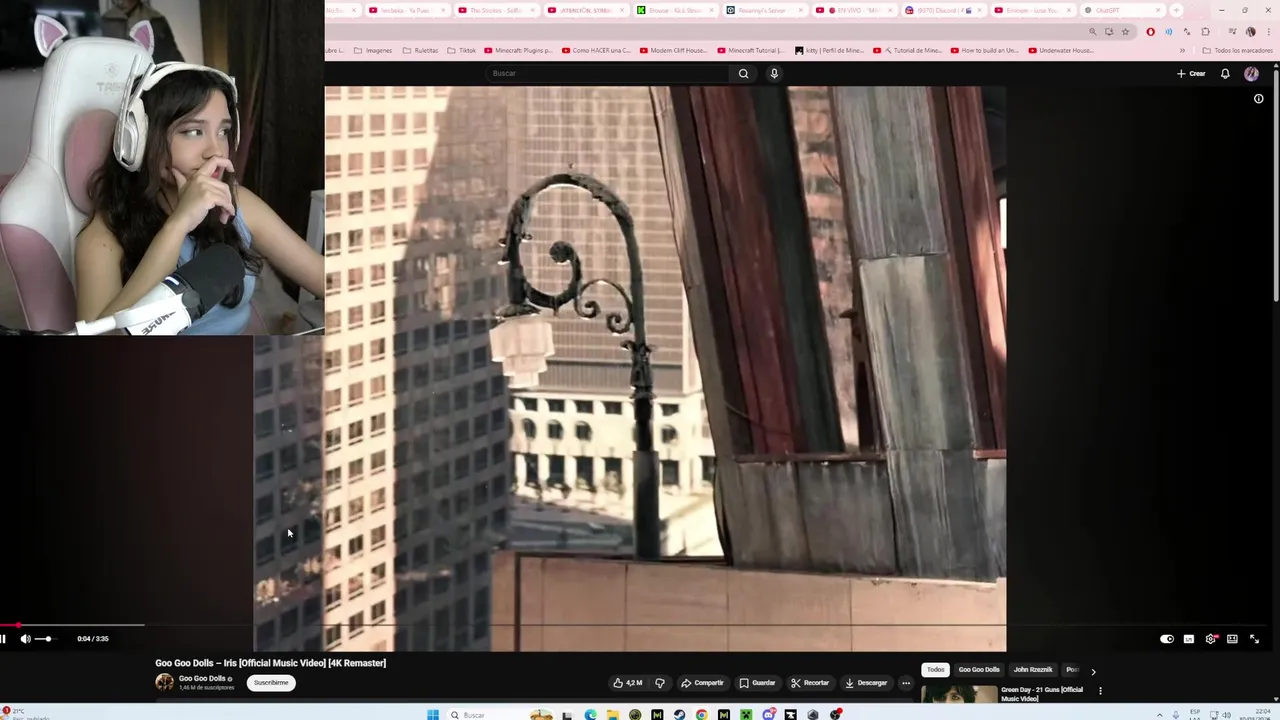
Task: Click the Recortar clip button
Action: coord(810,683)
